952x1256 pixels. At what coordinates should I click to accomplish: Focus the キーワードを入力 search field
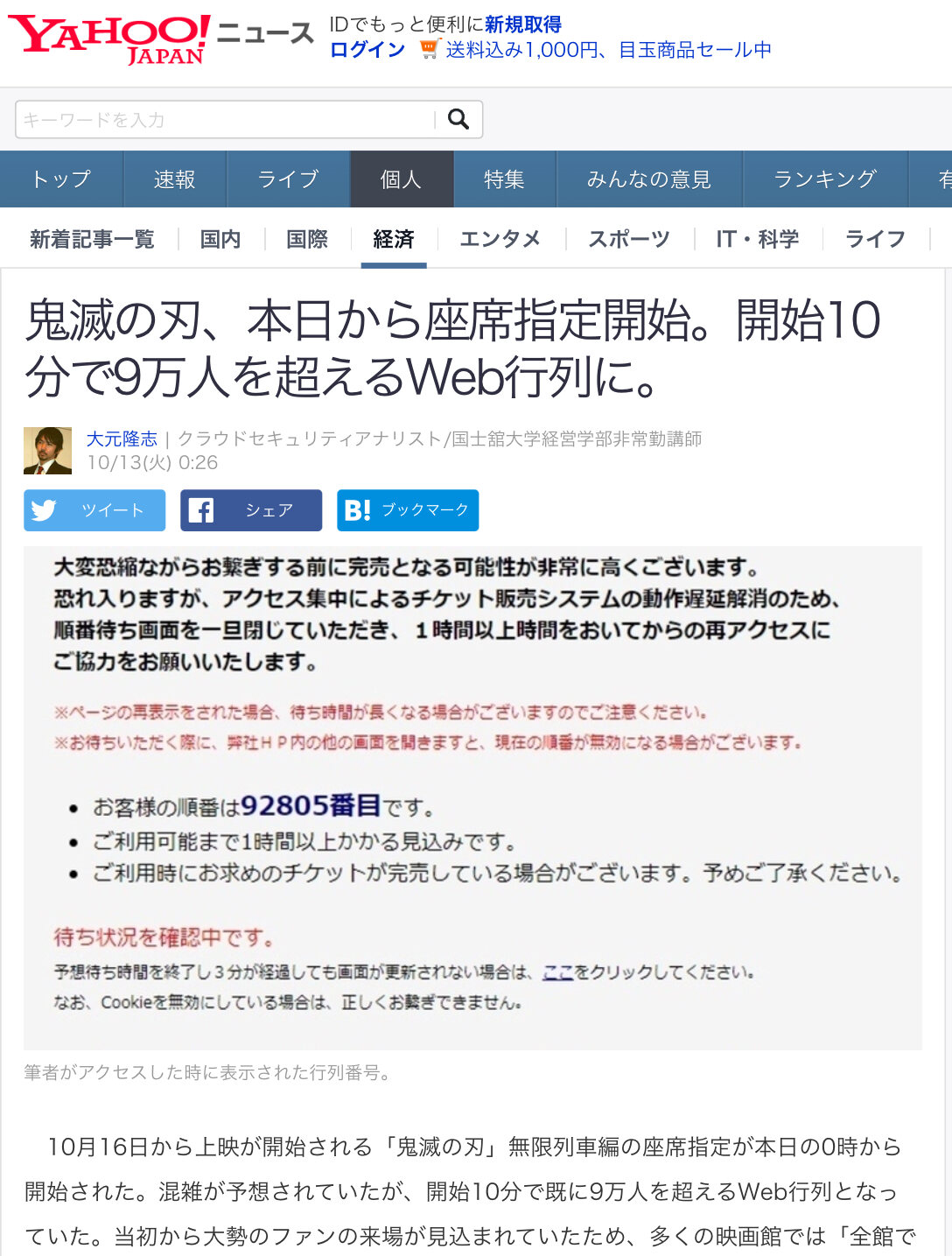[x=226, y=120]
